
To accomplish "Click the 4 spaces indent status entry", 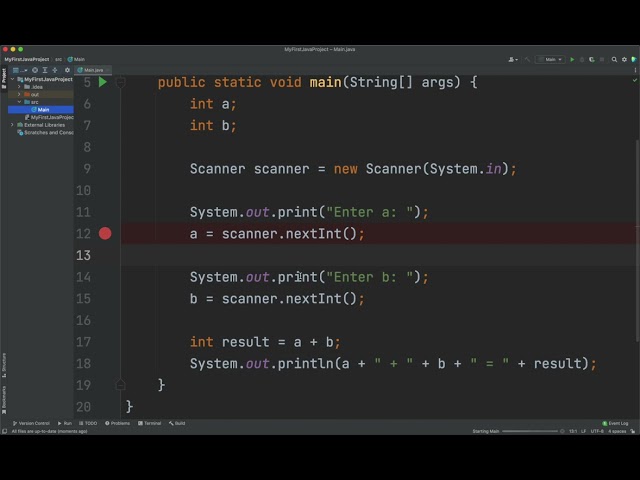I will (617, 431).
